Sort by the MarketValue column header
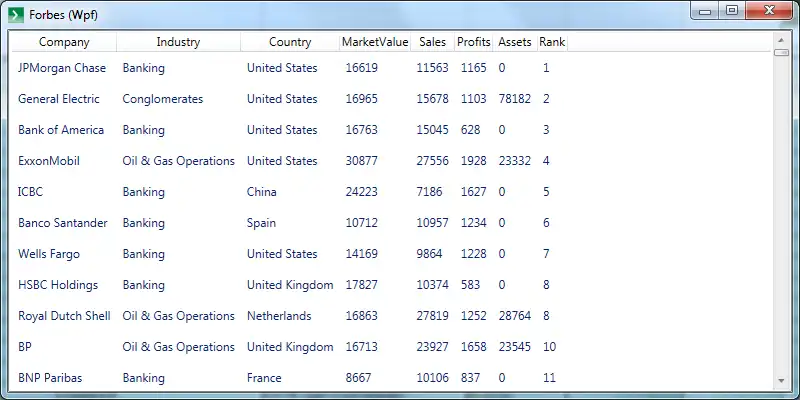This screenshot has width=800, height=400. click(375, 42)
